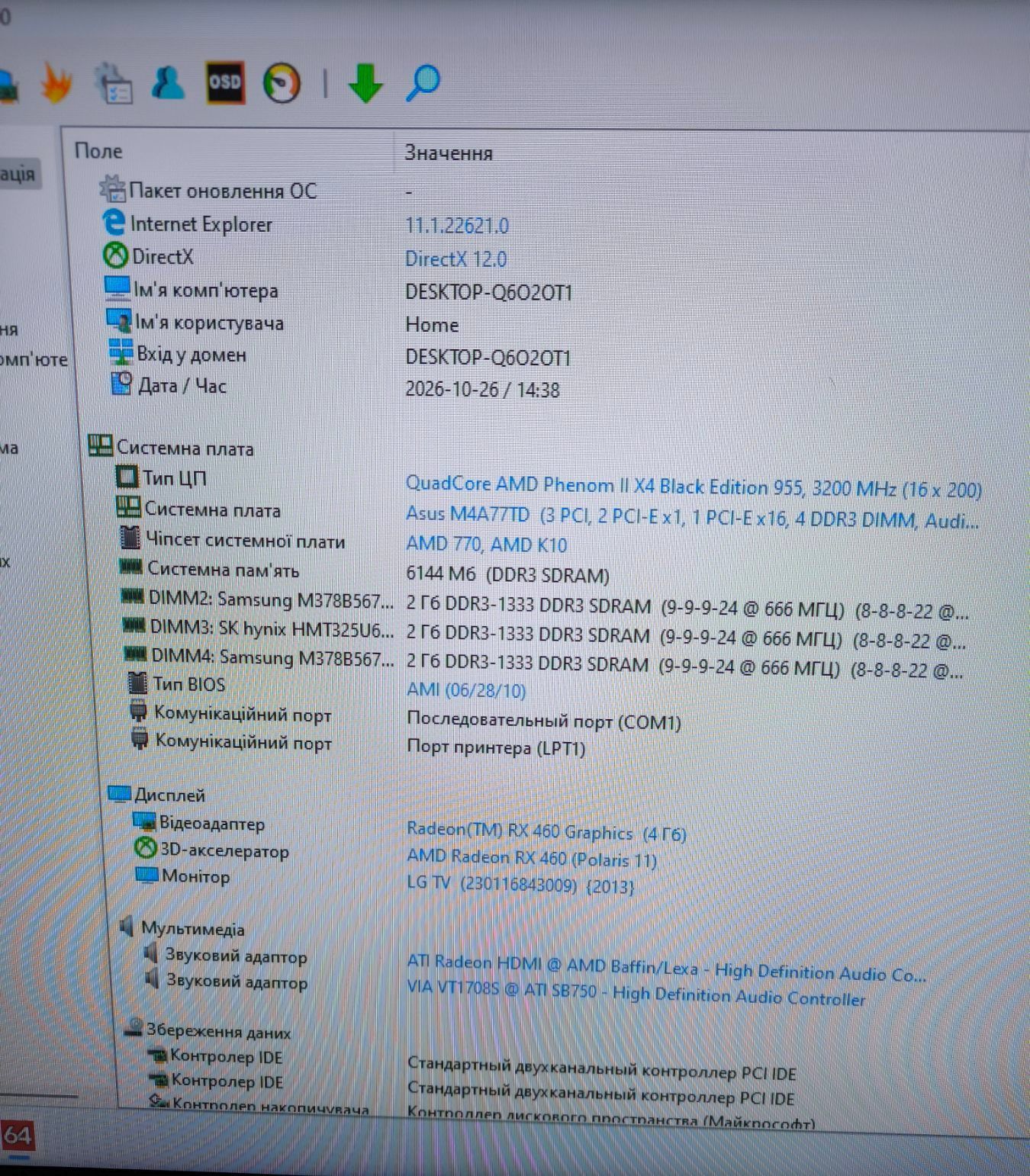Click the Пакет оновлення ОС gear icon
Image resolution: width=1030 pixels, height=1176 pixels.
coord(112,188)
